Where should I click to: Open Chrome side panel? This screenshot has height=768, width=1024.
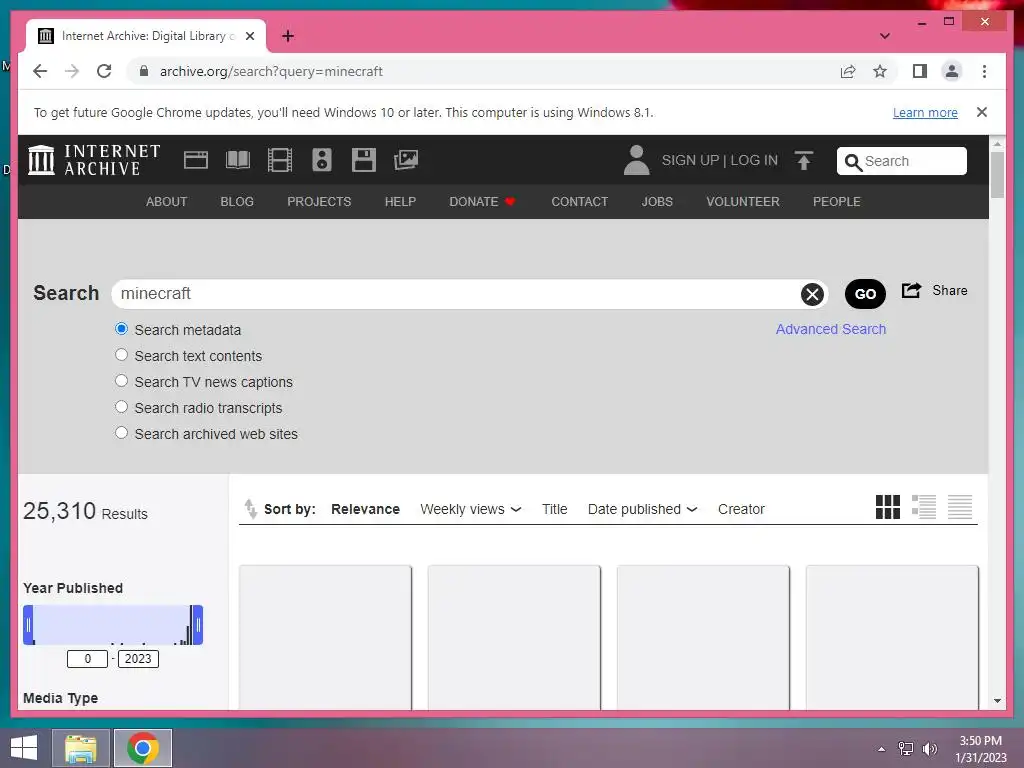(x=920, y=71)
